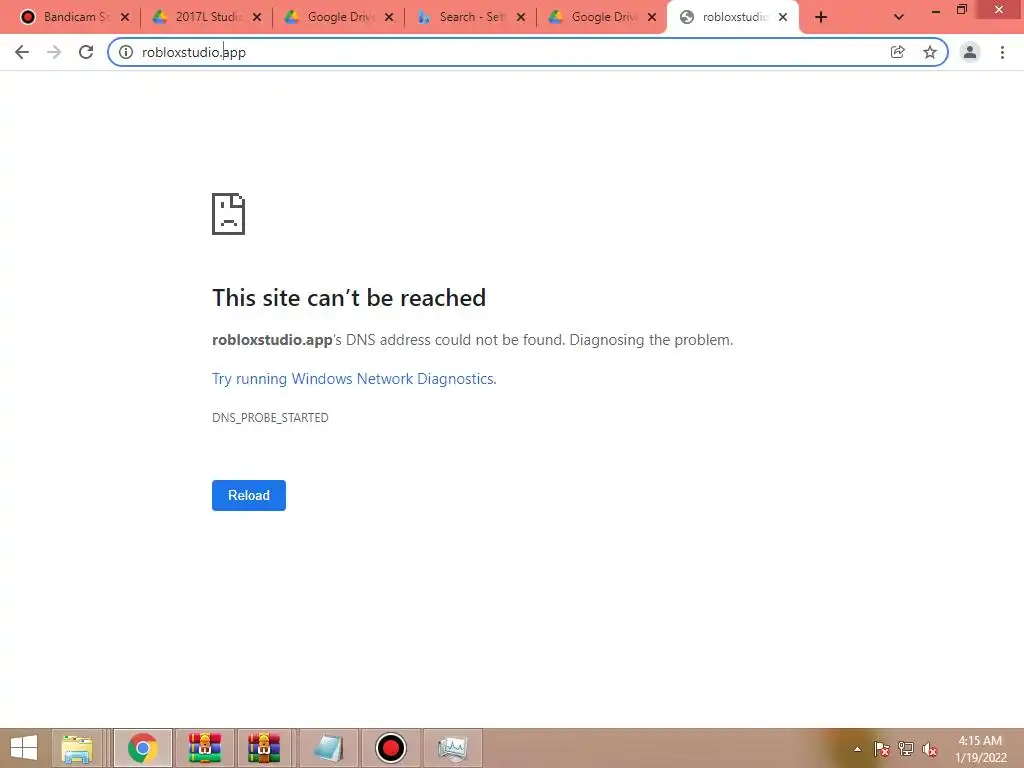Screen dimensions: 1024x768
Task: Open the notepad-like taskbar icon
Action: point(328,748)
